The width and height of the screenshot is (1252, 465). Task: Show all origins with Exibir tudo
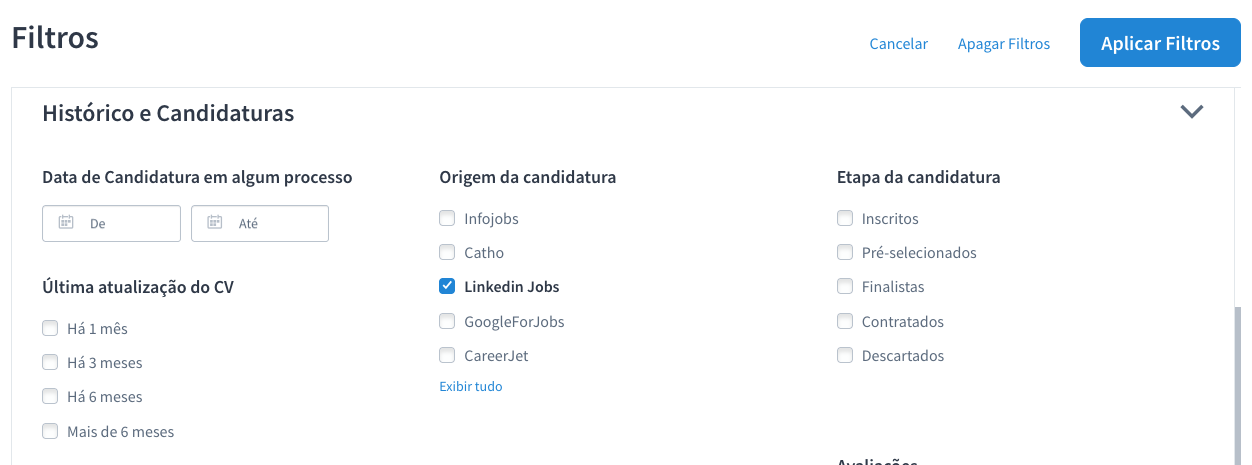click(x=470, y=386)
